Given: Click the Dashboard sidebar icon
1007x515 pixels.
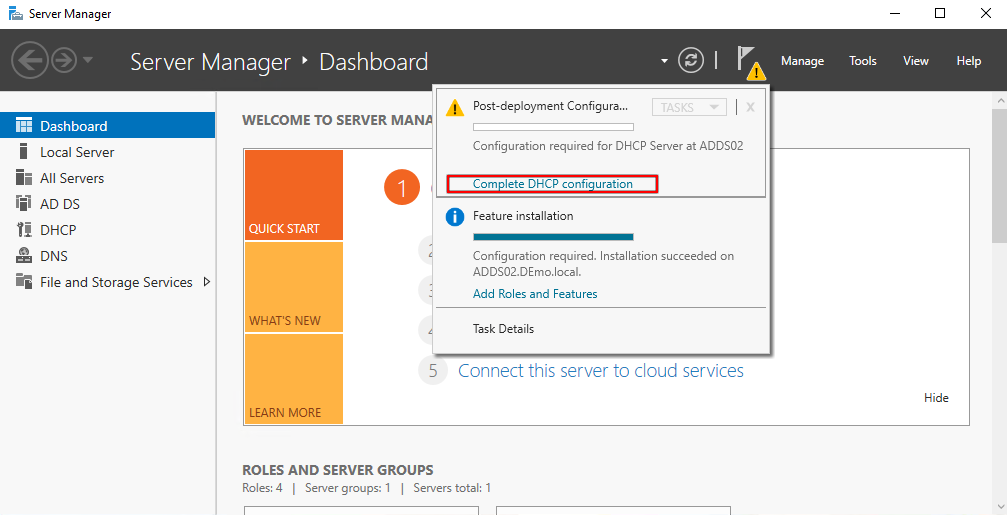Looking at the screenshot, I should [x=24, y=125].
